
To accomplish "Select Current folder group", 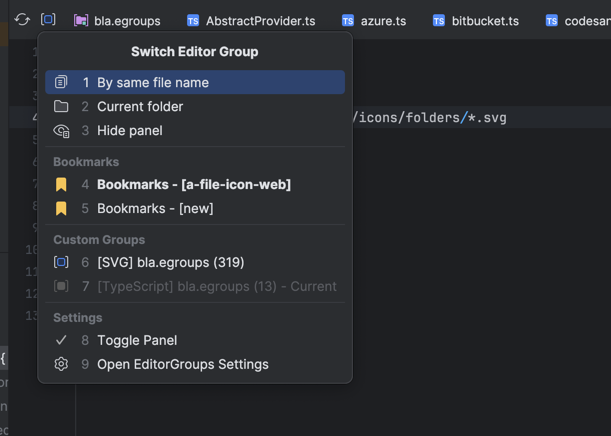I will click(195, 106).
